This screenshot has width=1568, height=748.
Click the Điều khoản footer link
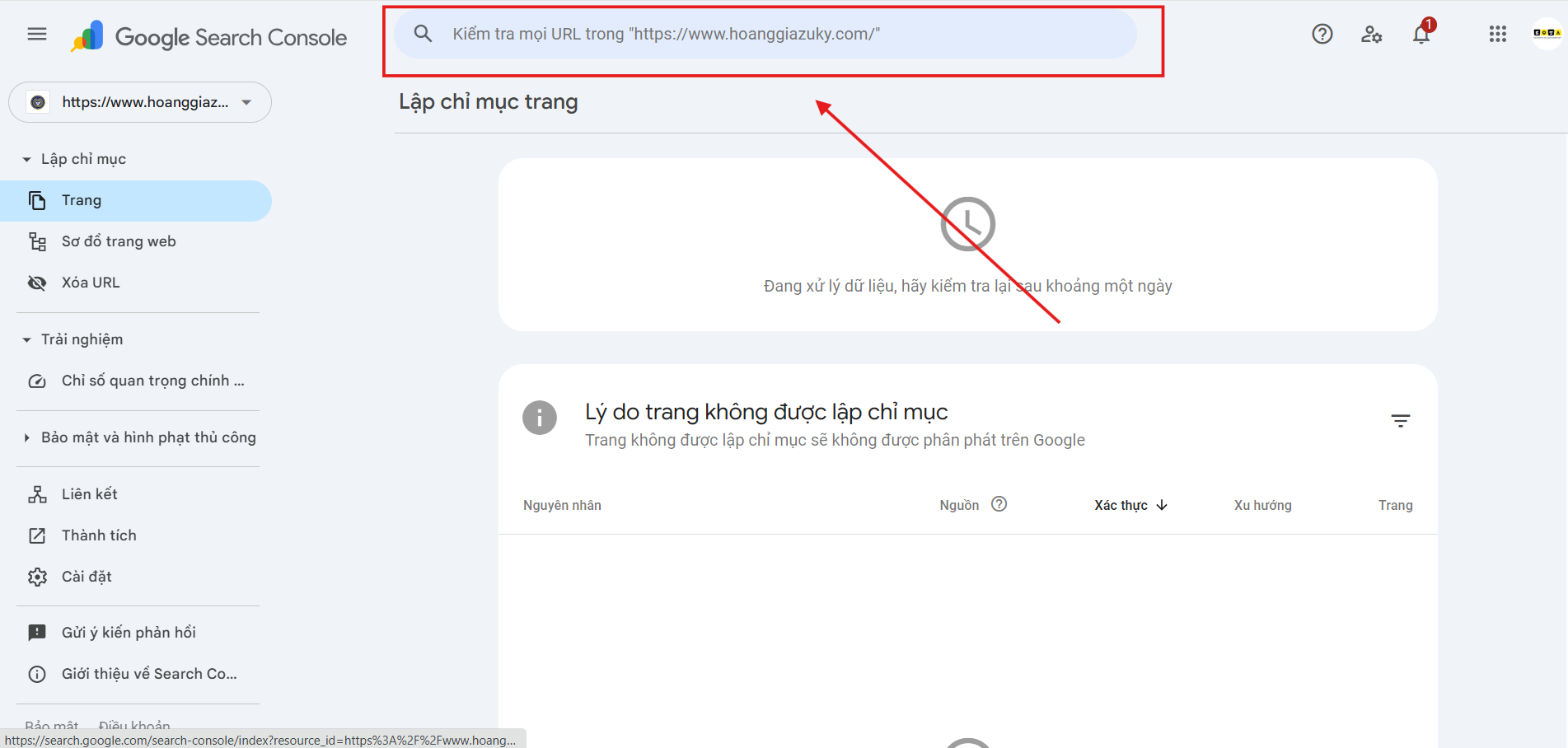pyautogui.click(x=134, y=725)
